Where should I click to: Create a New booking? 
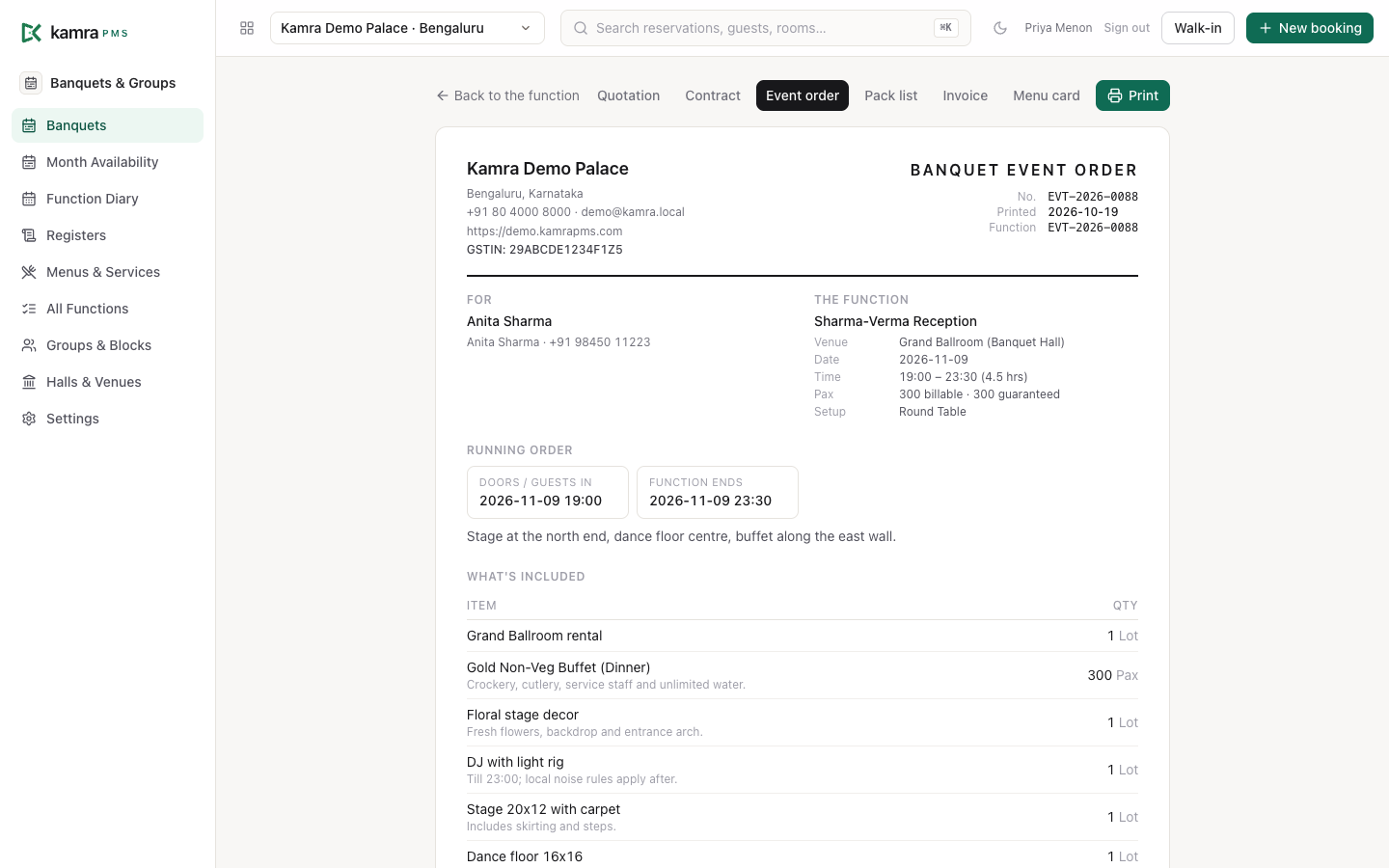click(x=1310, y=28)
